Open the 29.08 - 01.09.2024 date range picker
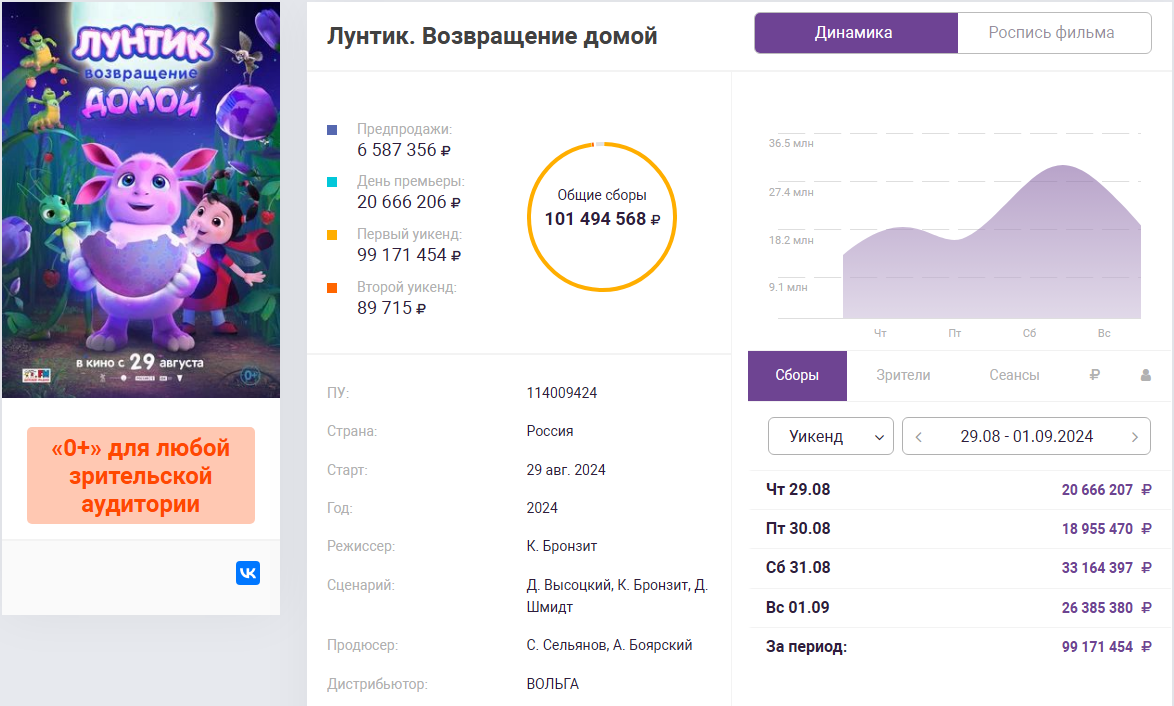1174x706 pixels. (x=1026, y=436)
